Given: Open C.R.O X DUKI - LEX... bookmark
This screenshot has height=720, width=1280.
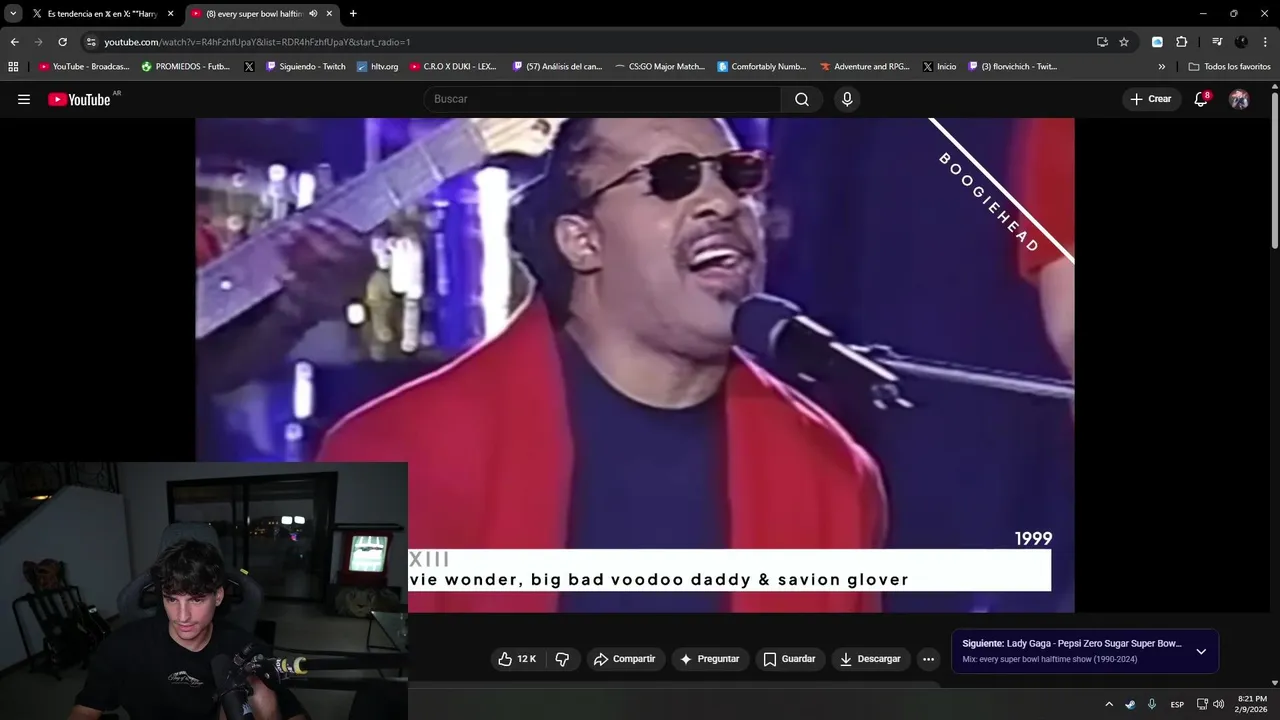Looking at the screenshot, I should click(454, 67).
